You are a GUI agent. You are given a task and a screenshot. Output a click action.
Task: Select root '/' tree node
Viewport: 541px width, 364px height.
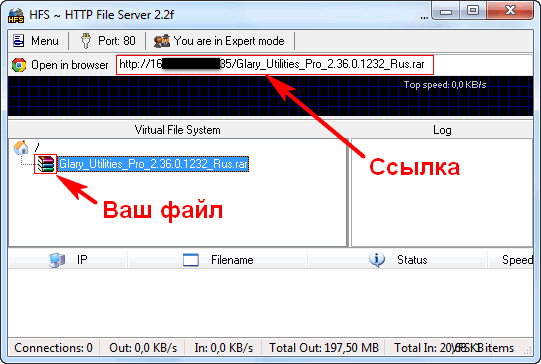(37, 148)
